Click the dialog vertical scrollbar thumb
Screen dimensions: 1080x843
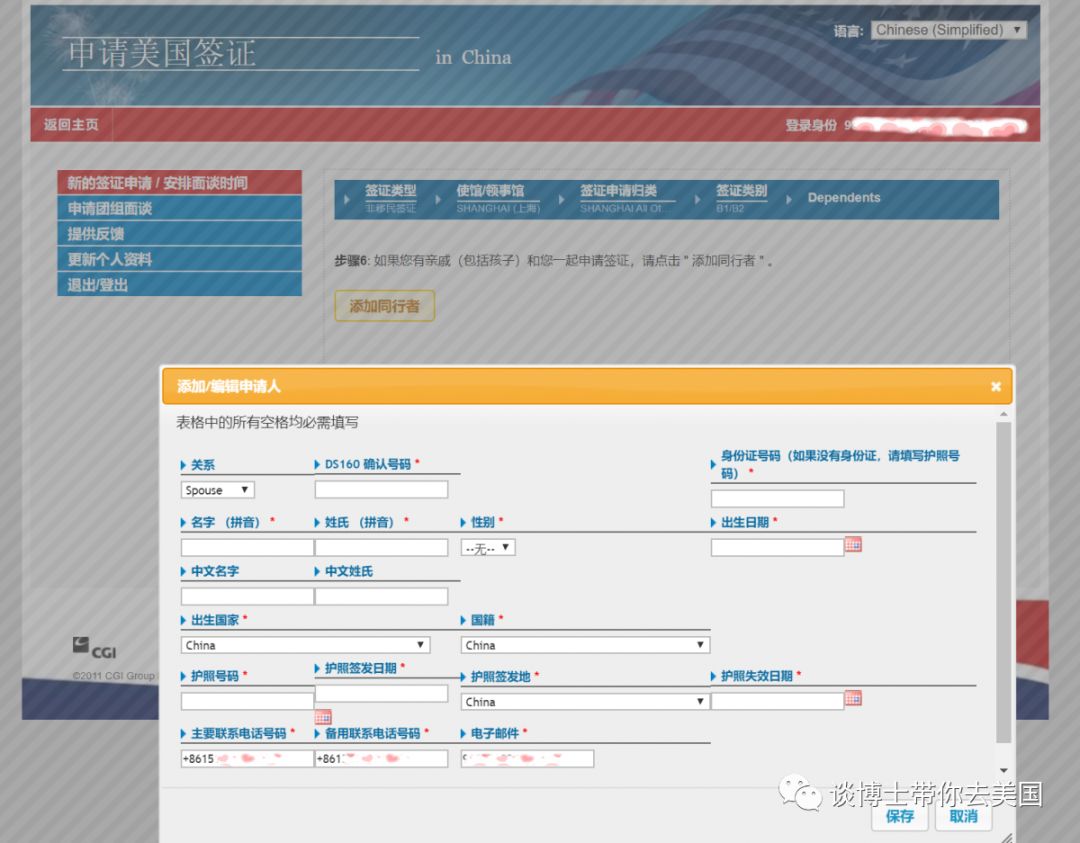[1004, 582]
